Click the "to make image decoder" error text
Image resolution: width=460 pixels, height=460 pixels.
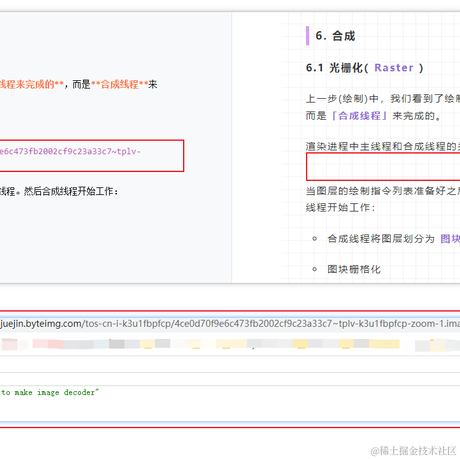(50, 392)
